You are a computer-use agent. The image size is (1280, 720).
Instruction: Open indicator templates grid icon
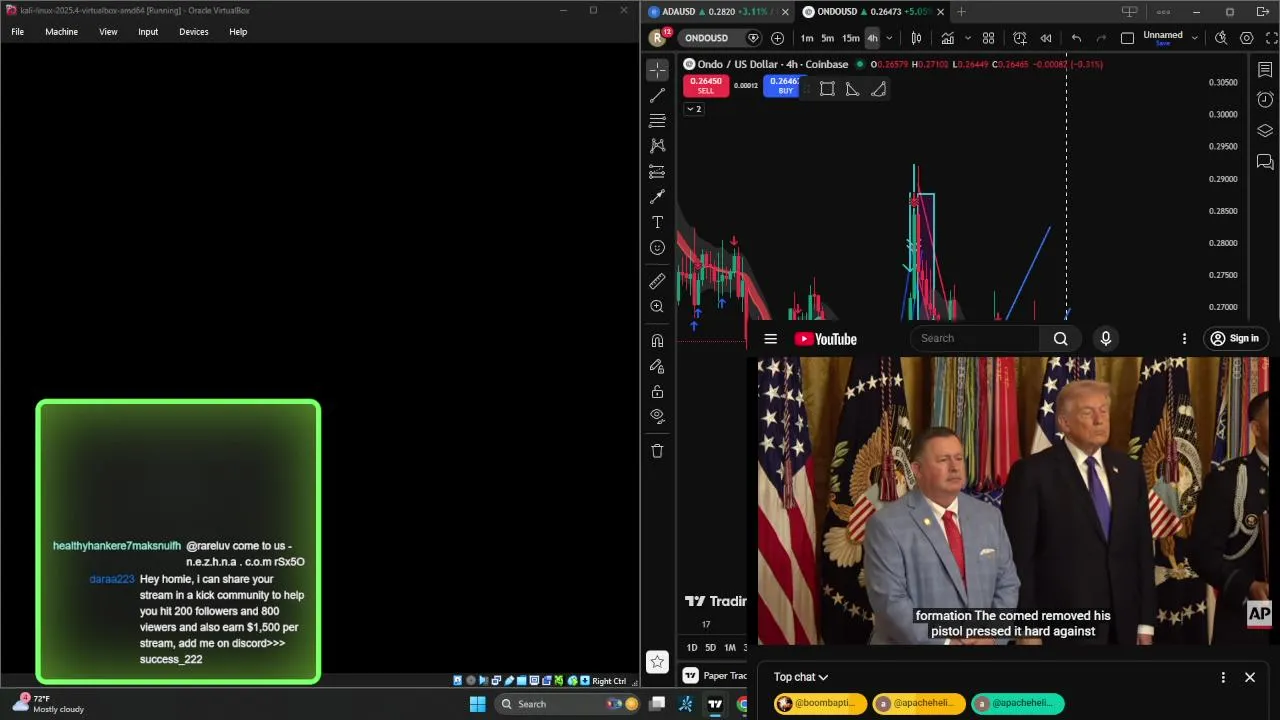988,38
